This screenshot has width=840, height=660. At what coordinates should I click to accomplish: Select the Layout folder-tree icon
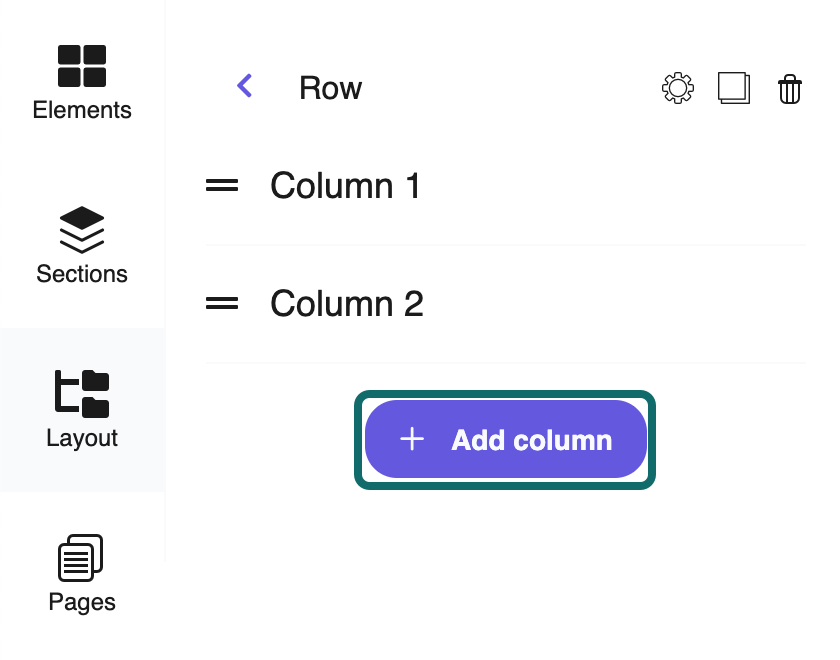82,393
